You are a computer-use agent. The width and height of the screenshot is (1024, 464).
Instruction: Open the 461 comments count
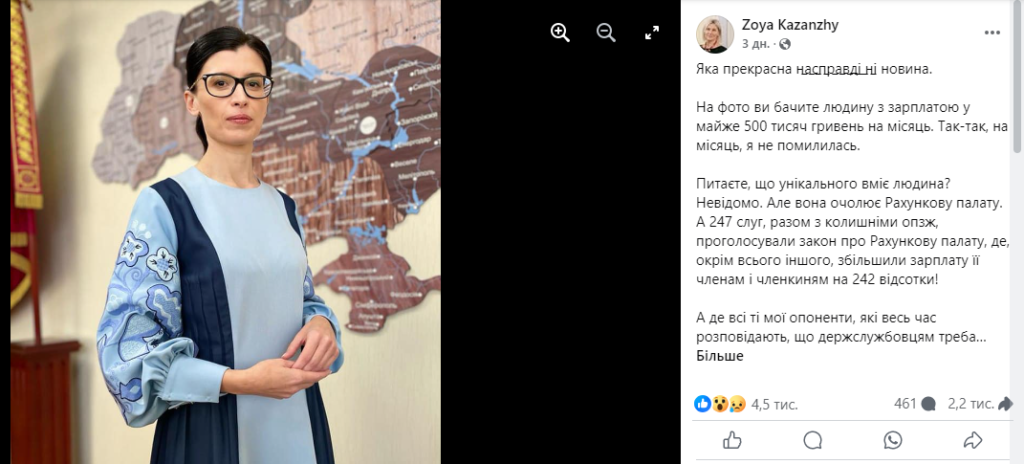pyautogui.click(x=914, y=404)
